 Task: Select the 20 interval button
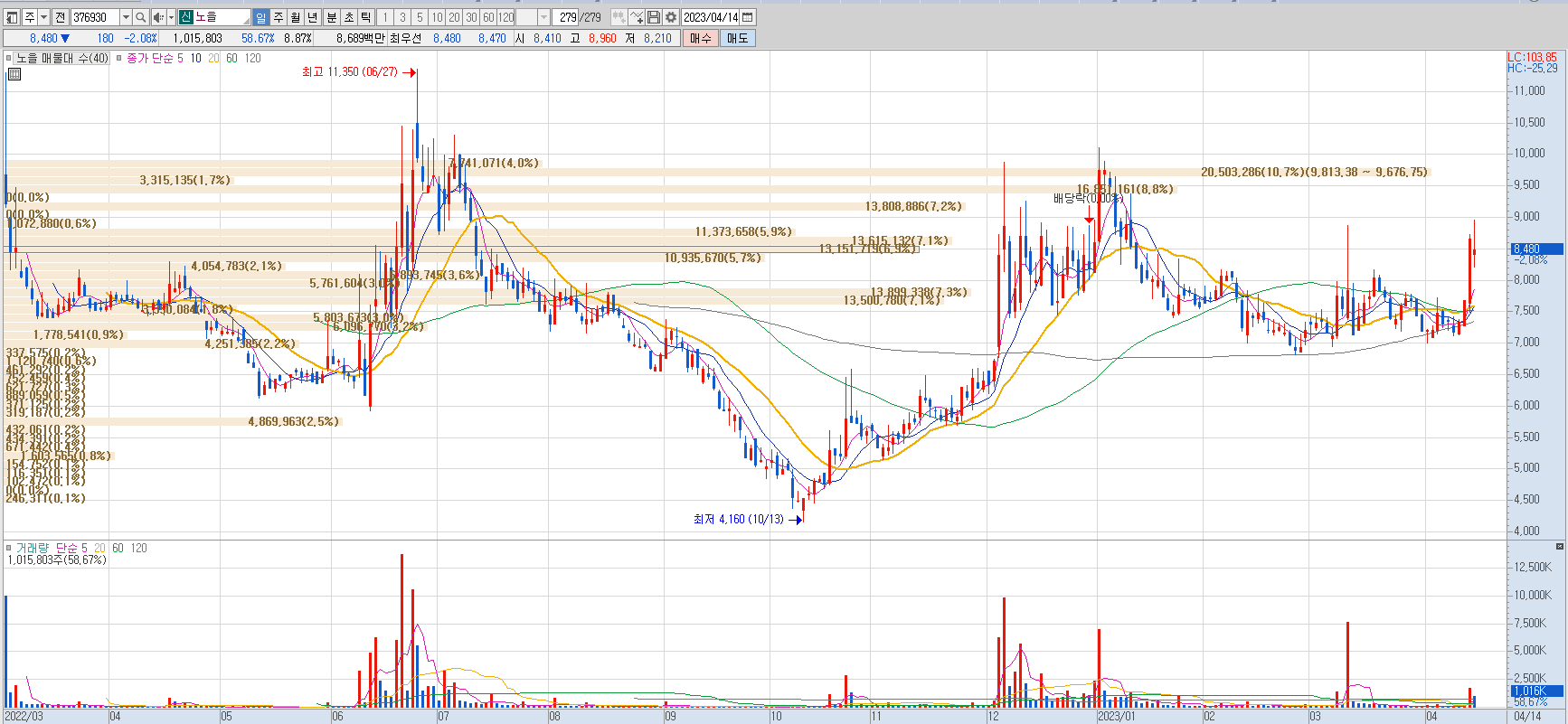coord(454,17)
